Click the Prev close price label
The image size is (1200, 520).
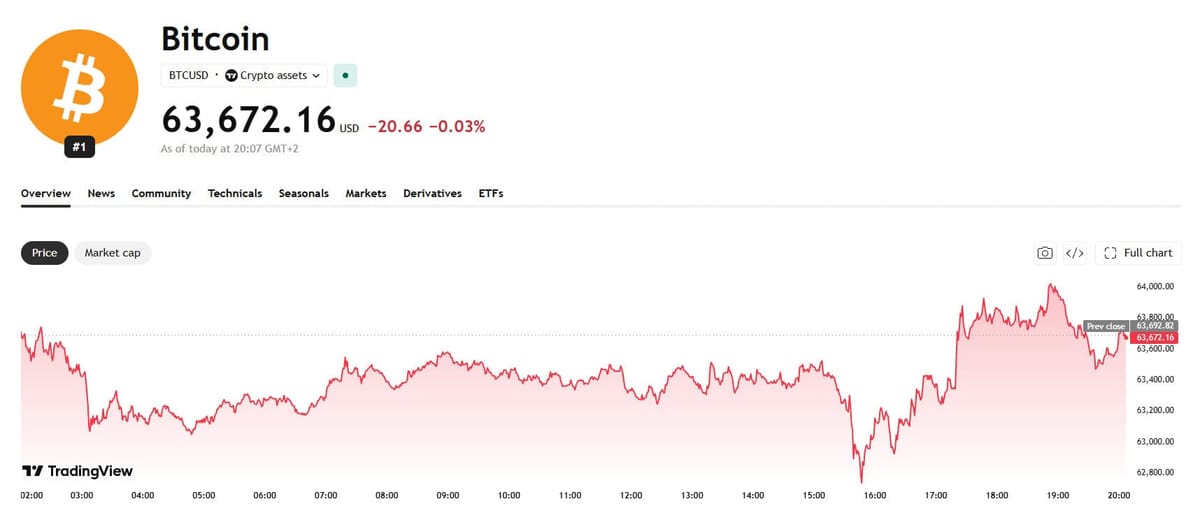pyautogui.click(x=1106, y=326)
